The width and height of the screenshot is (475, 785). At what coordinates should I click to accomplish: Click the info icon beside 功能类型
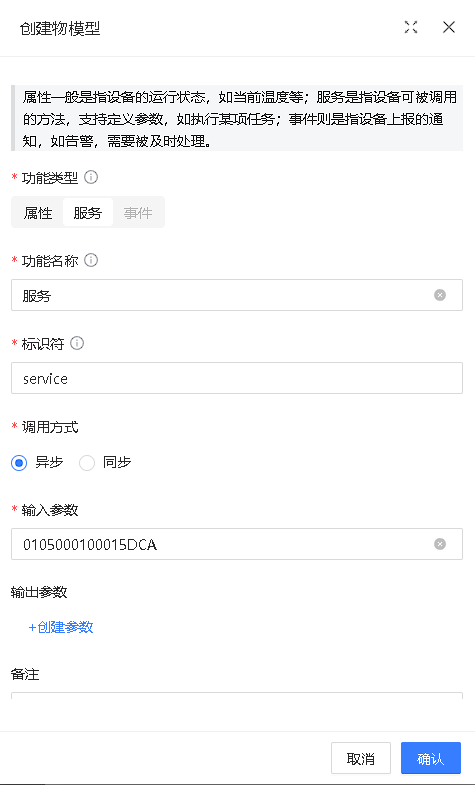(91, 177)
